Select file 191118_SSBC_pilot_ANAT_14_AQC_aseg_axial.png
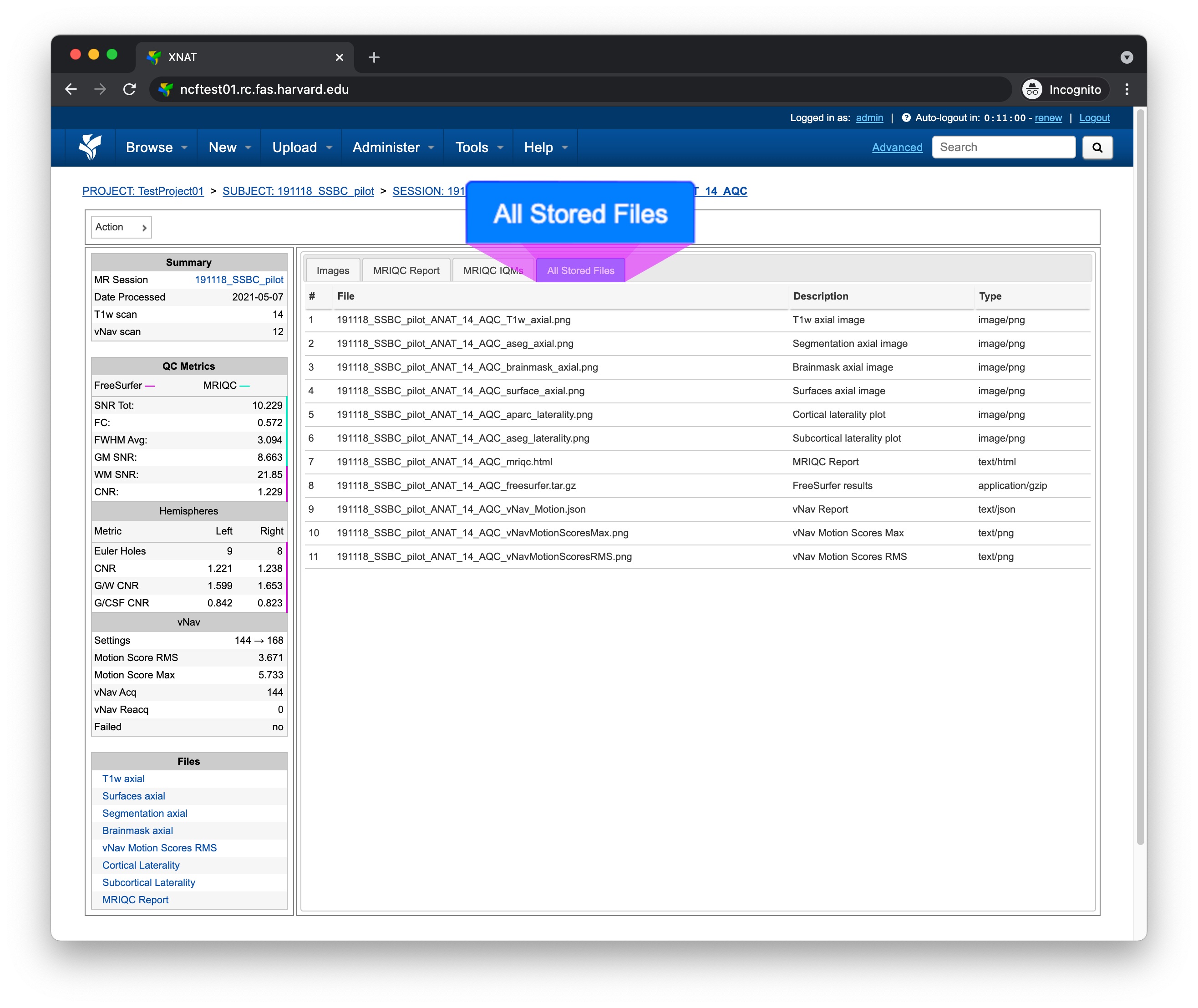Screen dimensions: 1198x1008 point(455,343)
